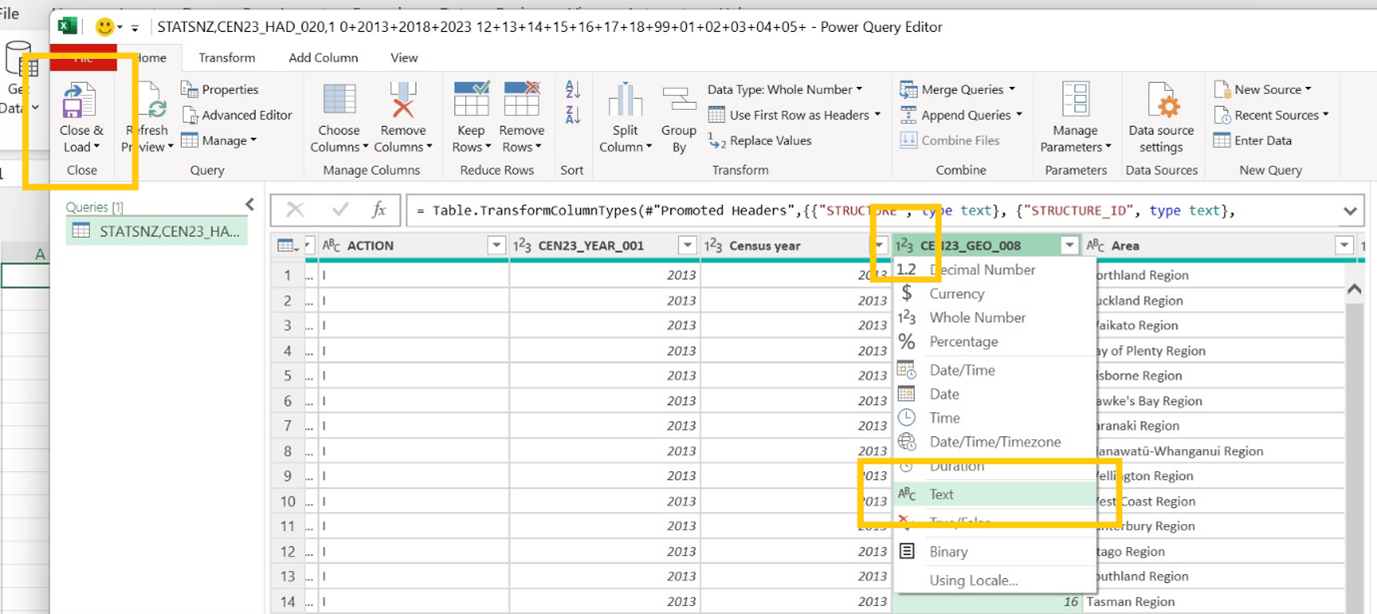Viewport: 1377px width, 614px height.
Task: Choose Date/Time data type
Action: 962,370
